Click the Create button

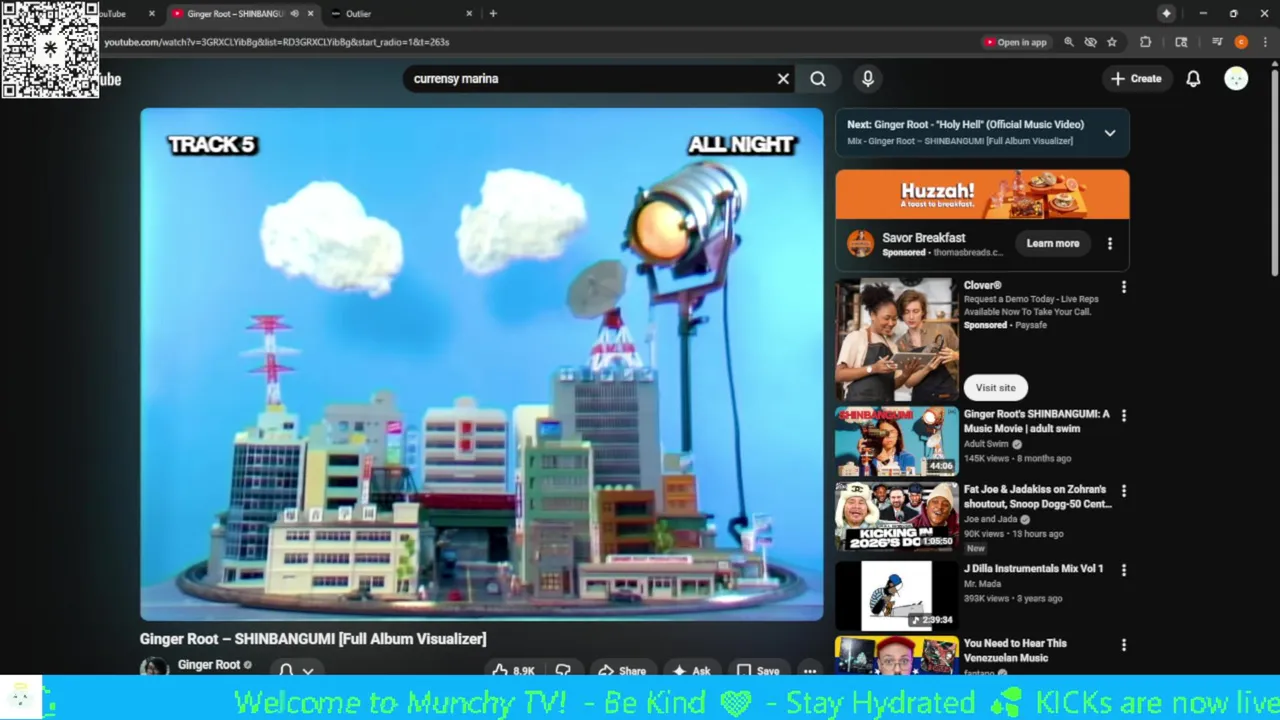pyautogui.click(x=1136, y=79)
